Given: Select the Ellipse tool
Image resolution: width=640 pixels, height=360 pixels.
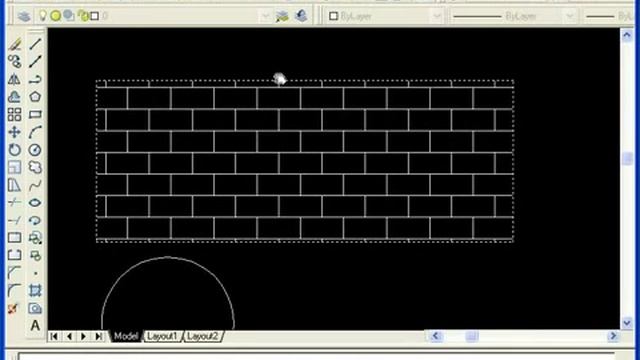Looking at the screenshot, I should [x=35, y=202].
